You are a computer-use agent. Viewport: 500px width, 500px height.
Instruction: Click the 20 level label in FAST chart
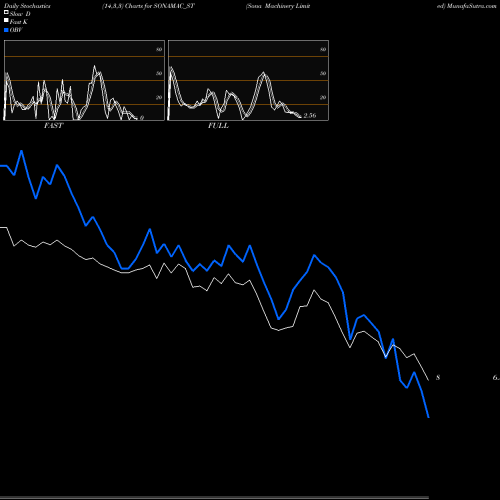[x=159, y=97]
